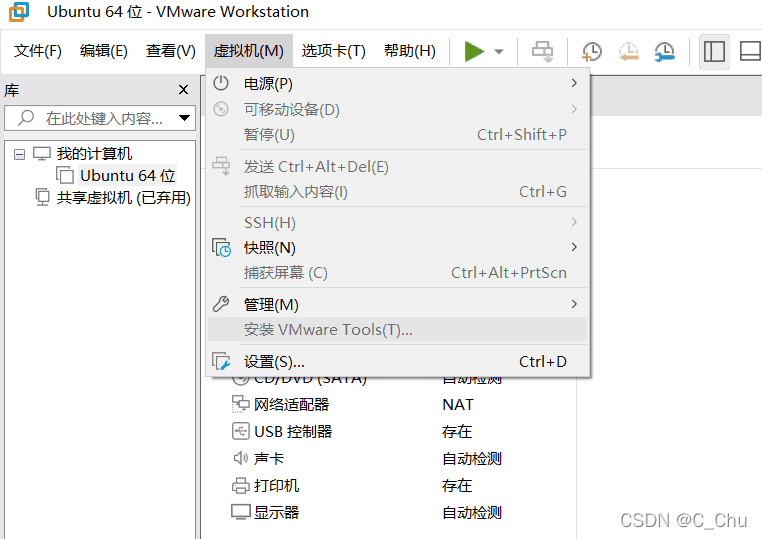Image resolution: width=762 pixels, height=539 pixels.
Task: Toggle the library sidebar view icon
Action: [714, 52]
